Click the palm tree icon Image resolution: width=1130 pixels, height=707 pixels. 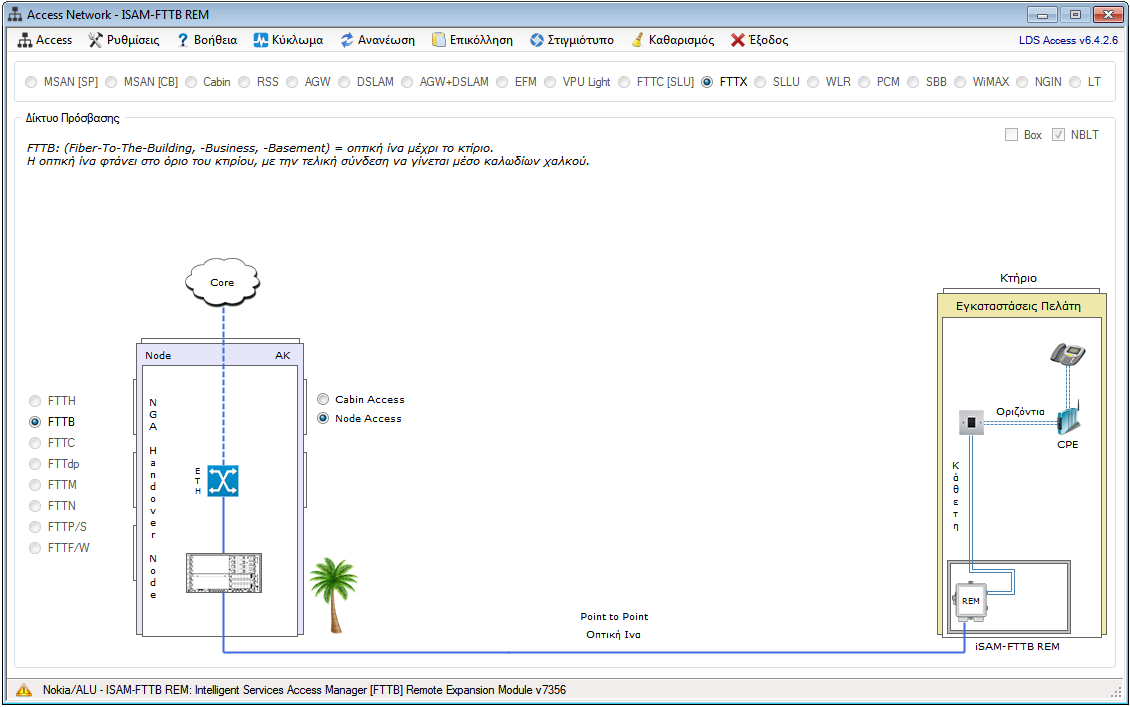click(x=333, y=594)
